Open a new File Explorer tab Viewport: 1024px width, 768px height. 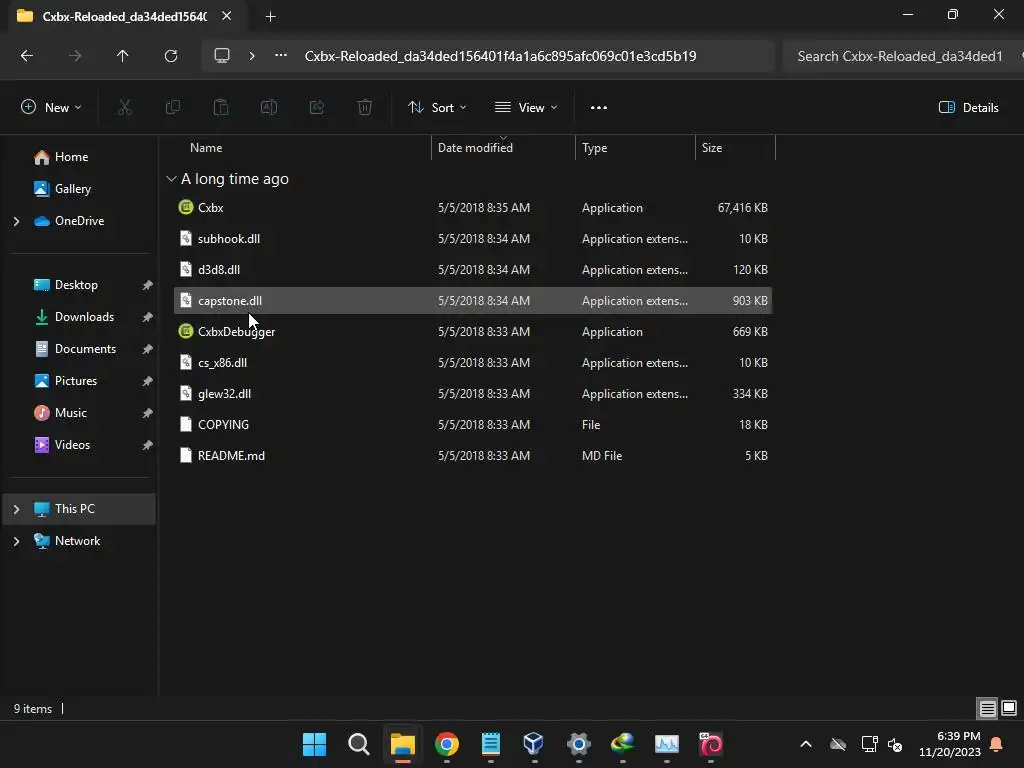click(270, 17)
